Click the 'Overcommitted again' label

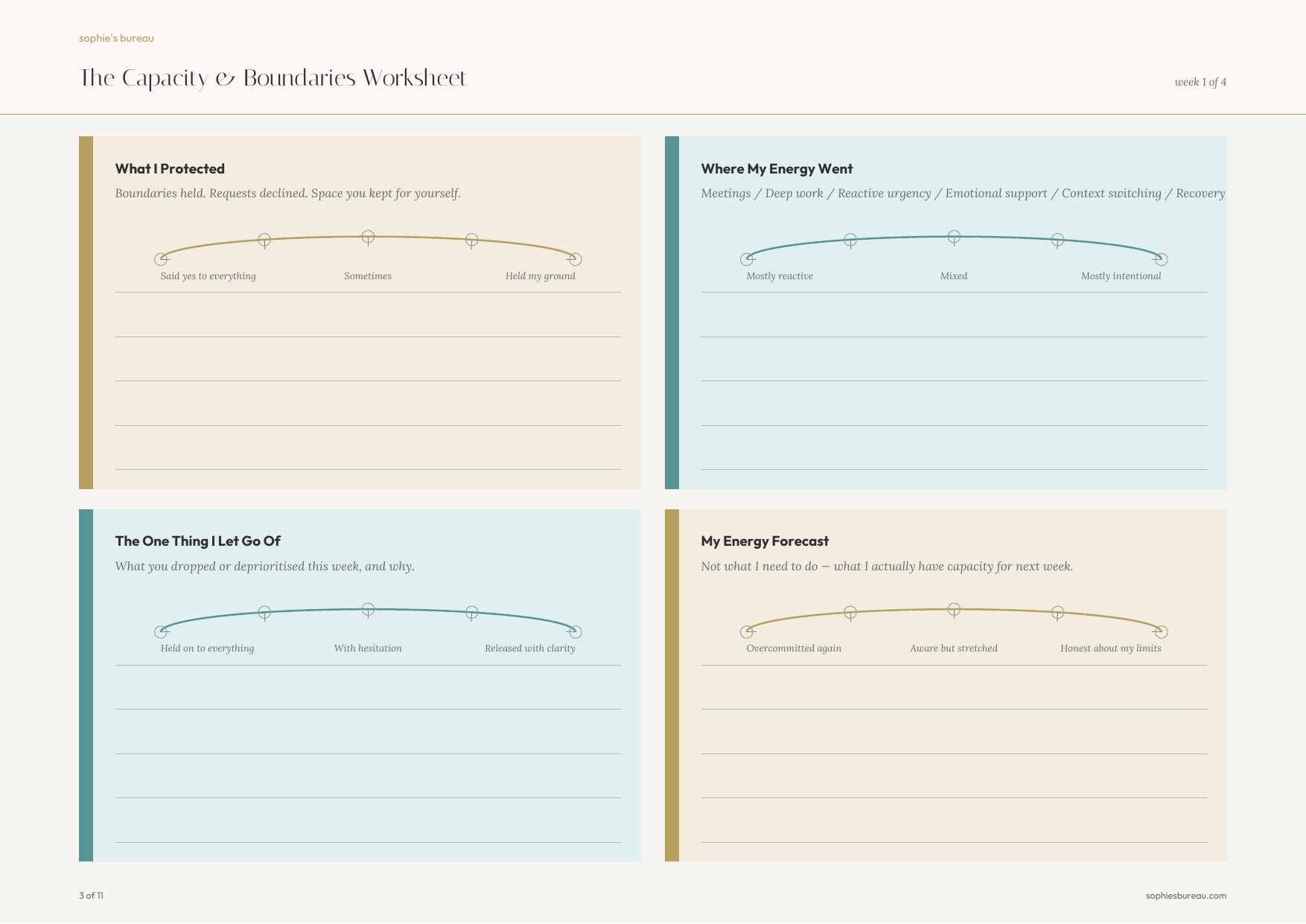click(794, 649)
